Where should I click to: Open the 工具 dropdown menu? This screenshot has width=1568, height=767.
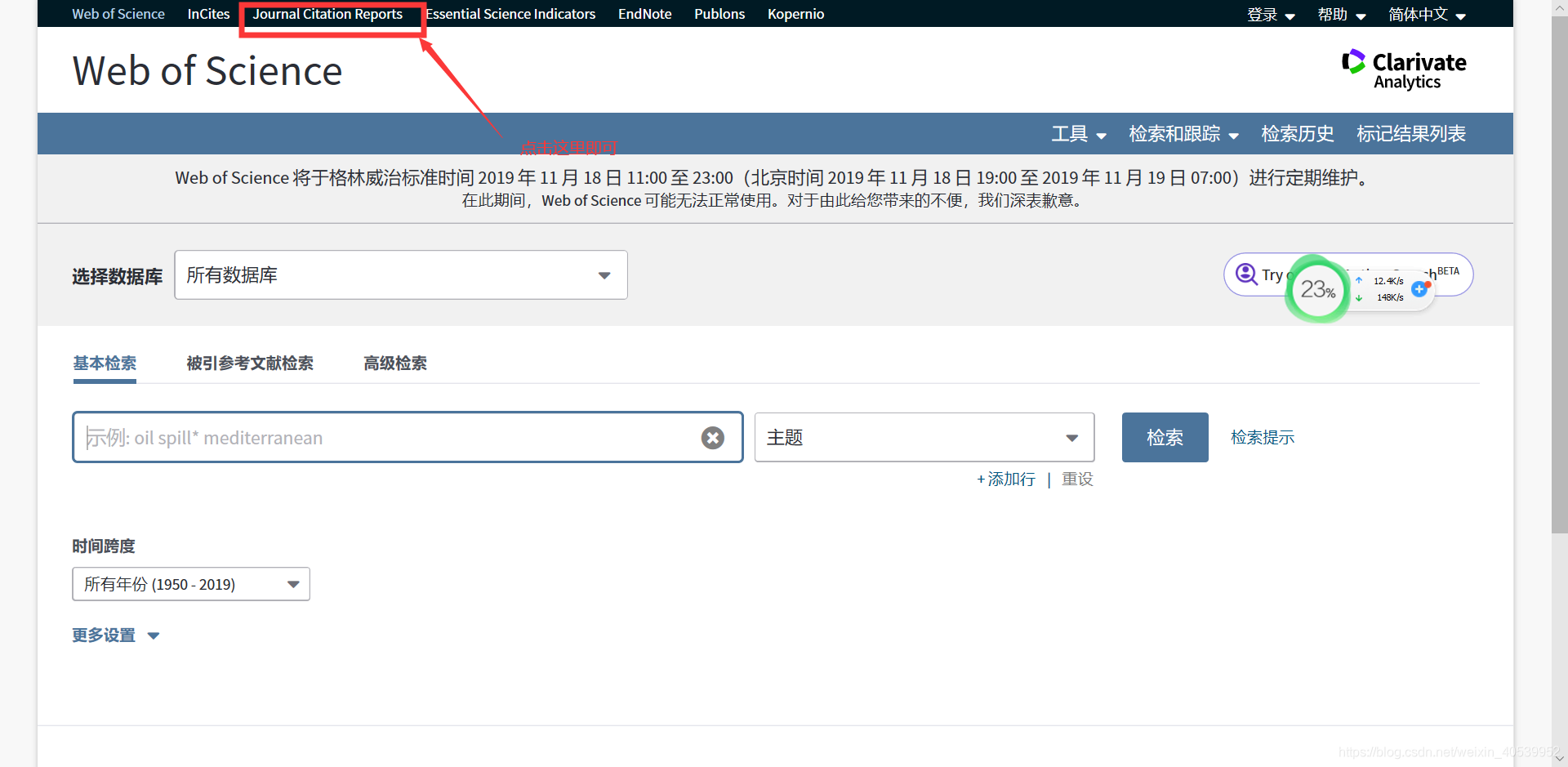(1079, 134)
